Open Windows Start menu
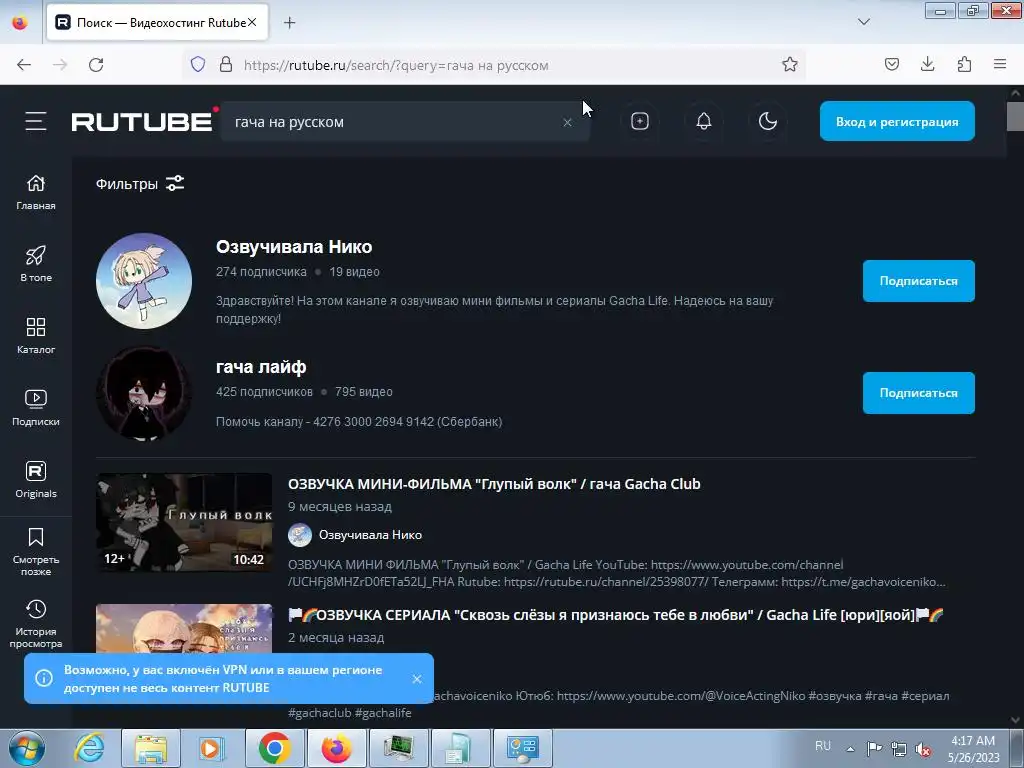This screenshot has width=1024, height=768. click(x=27, y=748)
